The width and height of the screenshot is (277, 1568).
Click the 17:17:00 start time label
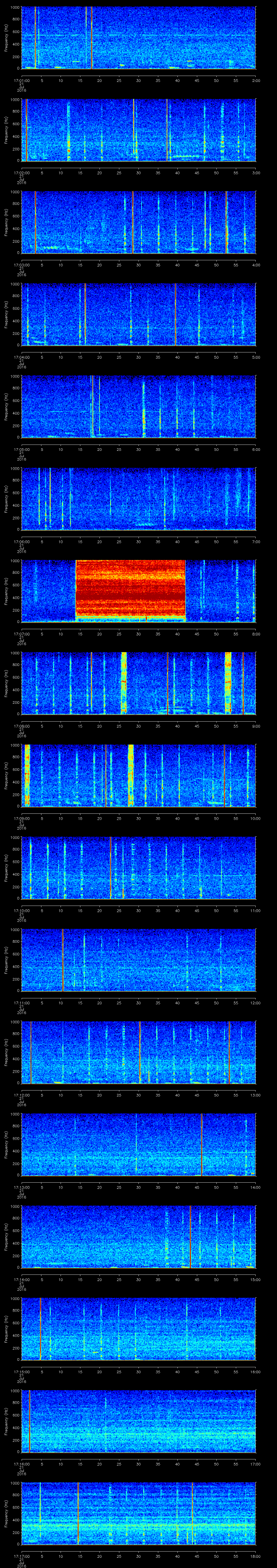tap(21, 1556)
